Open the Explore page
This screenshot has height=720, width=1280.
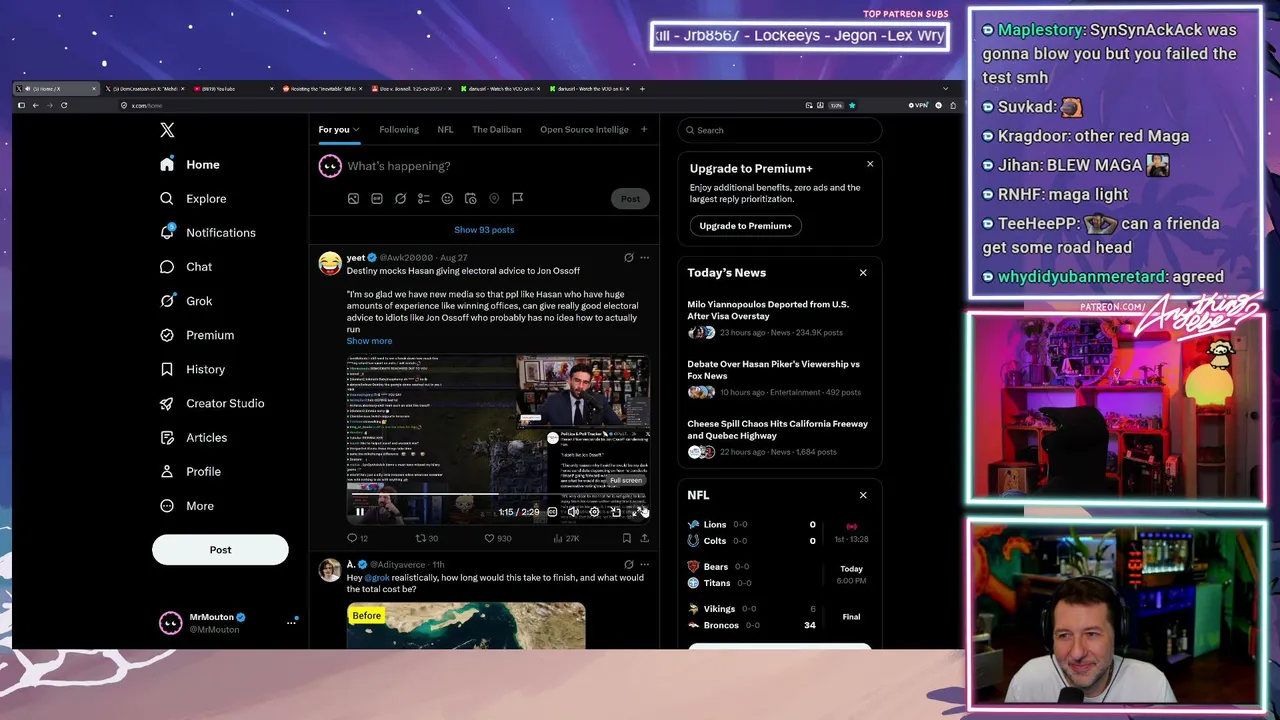[x=193, y=199]
